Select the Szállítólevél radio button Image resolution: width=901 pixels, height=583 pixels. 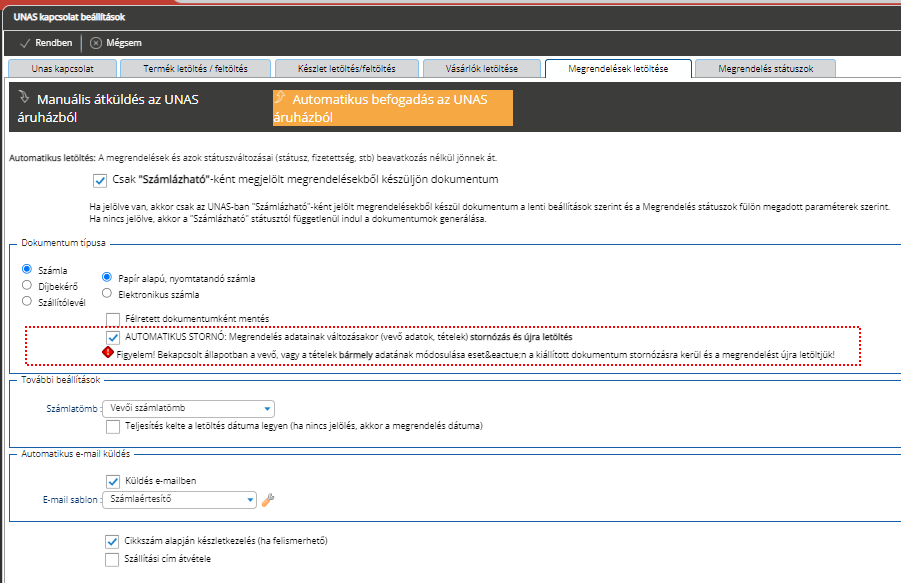[28, 301]
